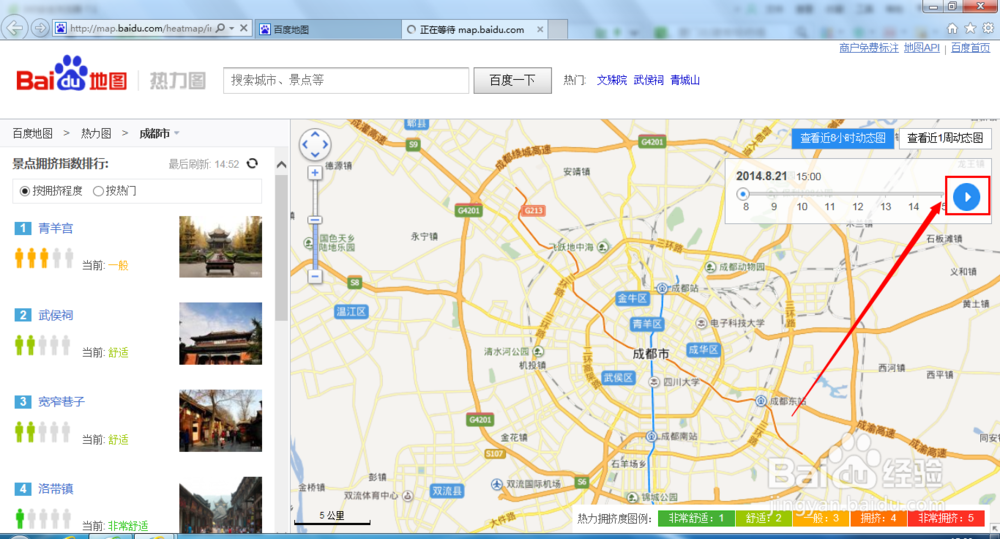Image resolution: width=1000 pixels, height=539 pixels.
Task: Click the side panel vertical scrollbar
Action: pos(281,247)
